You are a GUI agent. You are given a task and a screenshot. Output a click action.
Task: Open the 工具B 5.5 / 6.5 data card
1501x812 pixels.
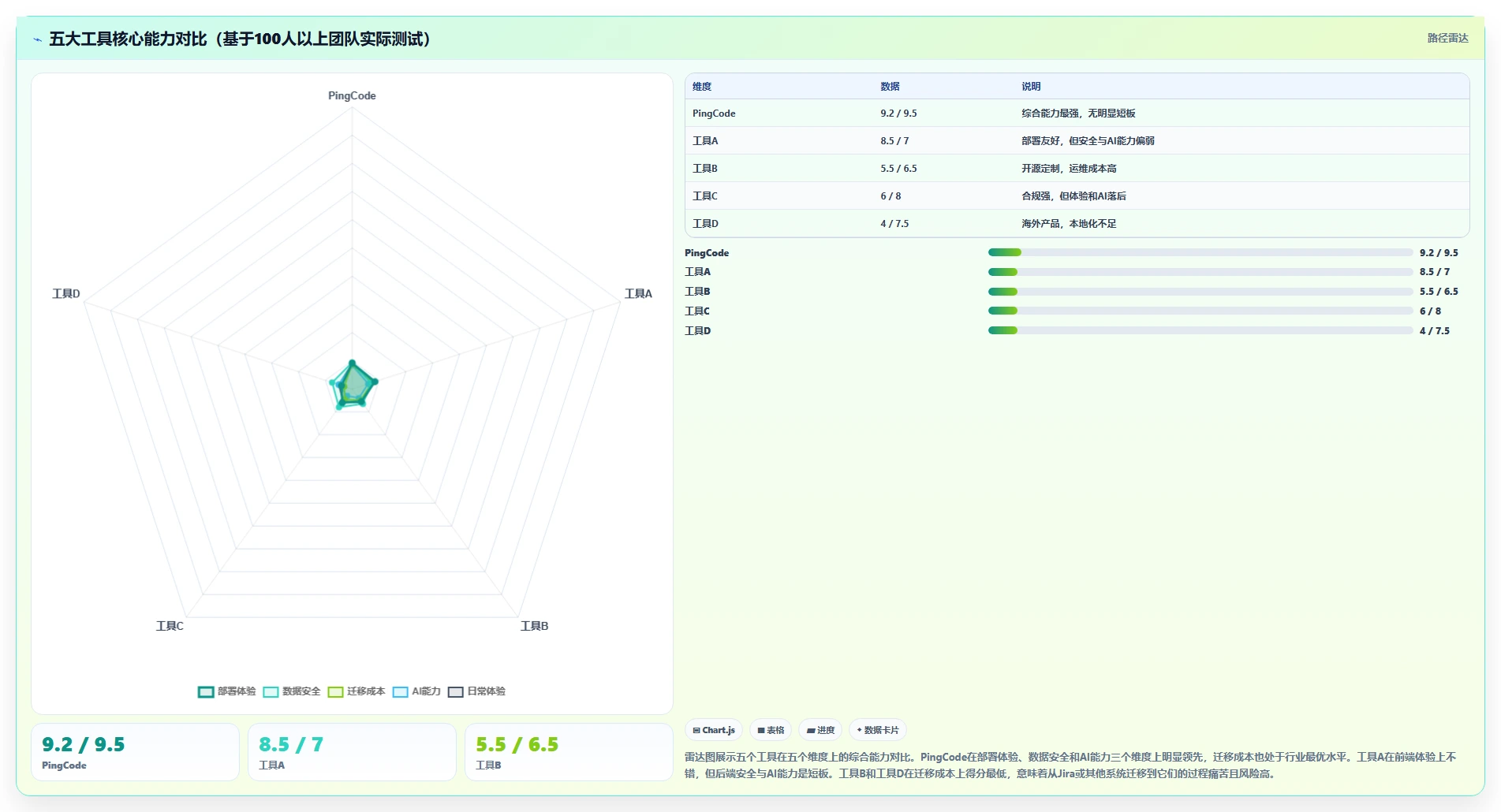pyautogui.click(x=569, y=752)
